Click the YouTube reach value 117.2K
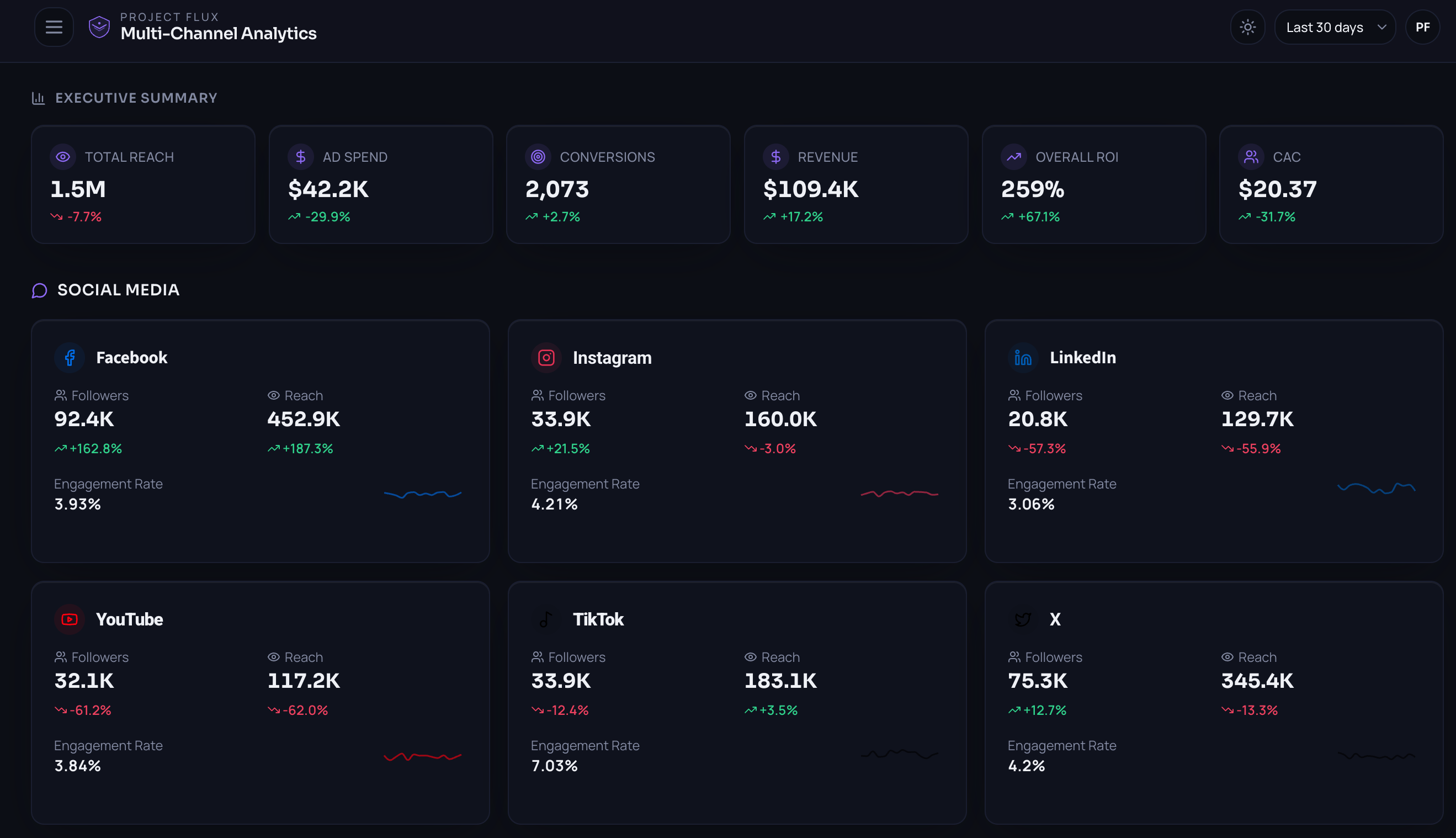 (x=303, y=681)
